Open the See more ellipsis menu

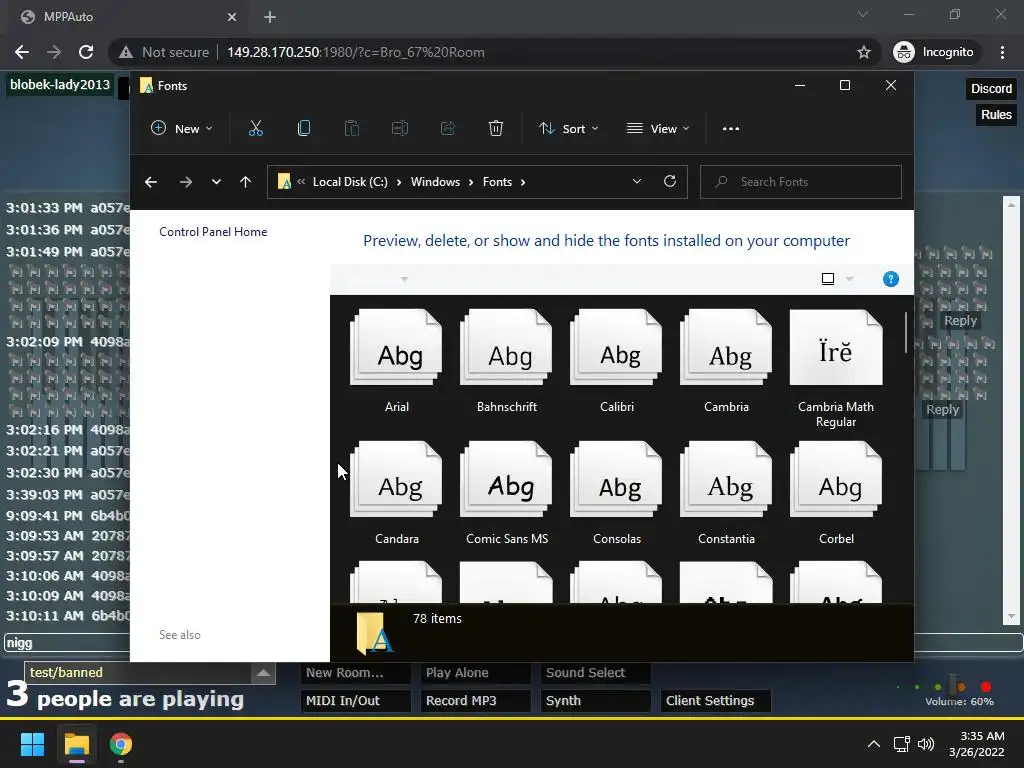click(731, 129)
